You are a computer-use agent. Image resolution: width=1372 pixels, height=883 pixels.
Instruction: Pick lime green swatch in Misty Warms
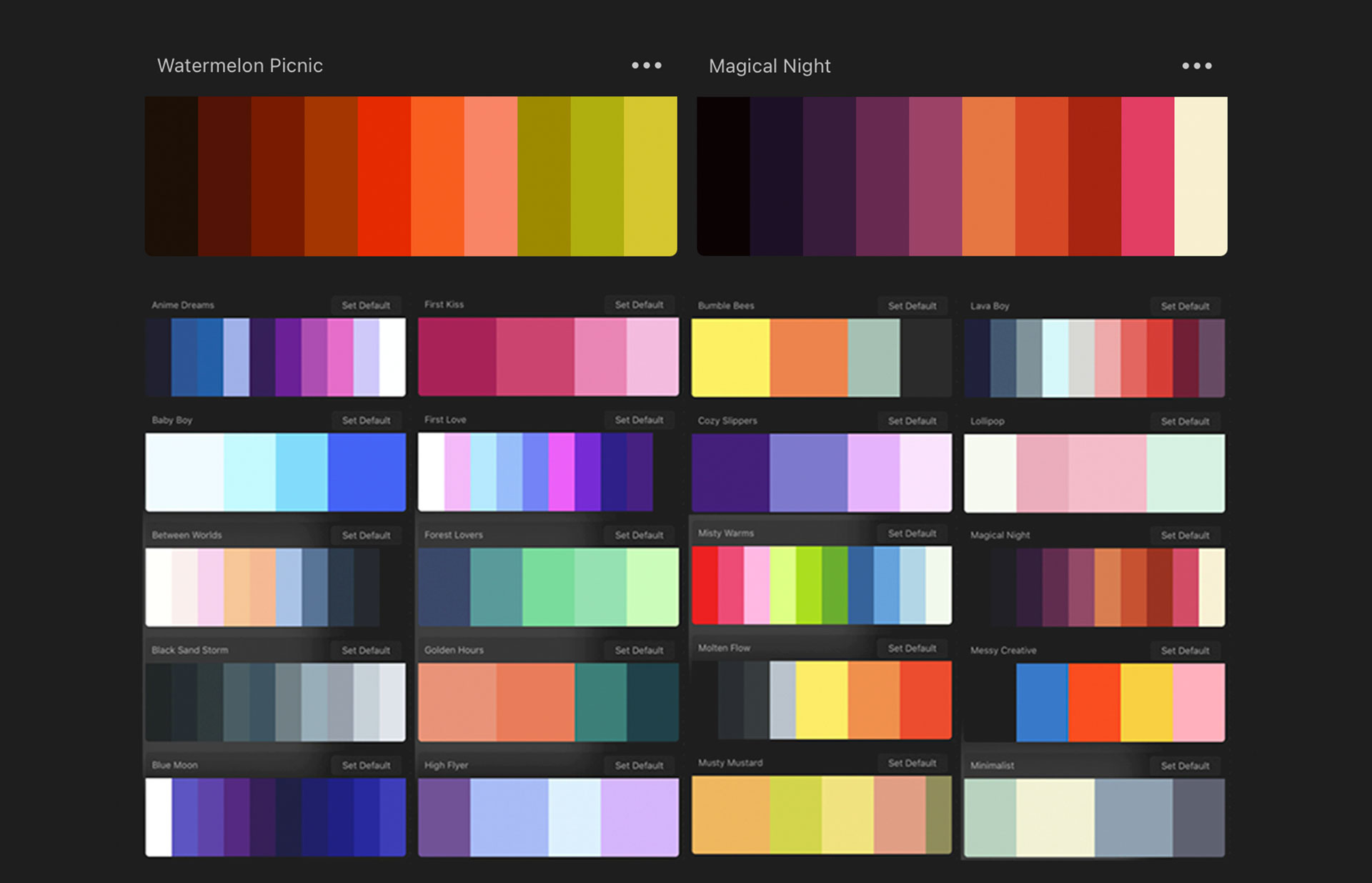tap(808, 585)
